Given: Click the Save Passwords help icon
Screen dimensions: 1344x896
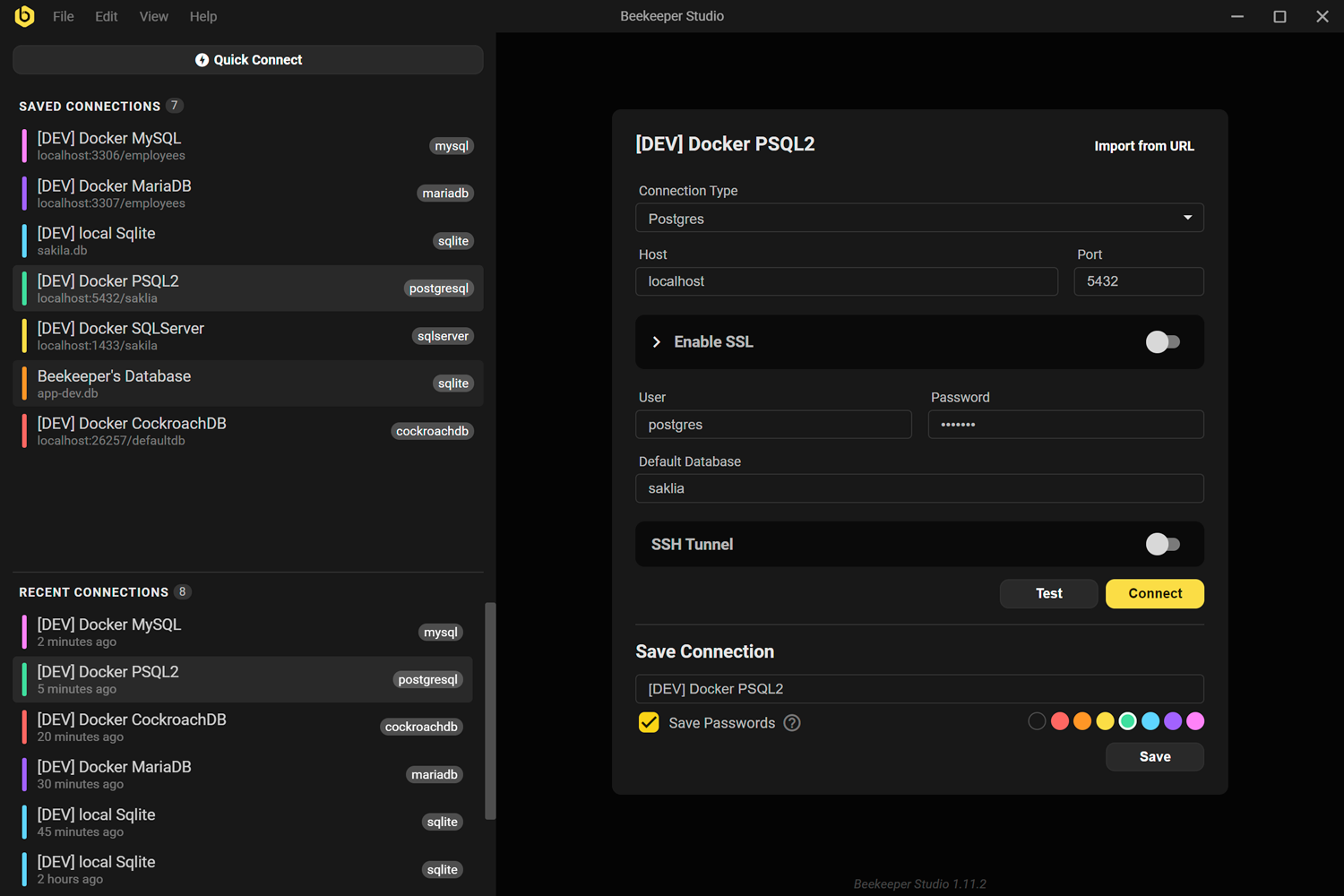Looking at the screenshot, I should coord(792,723).
